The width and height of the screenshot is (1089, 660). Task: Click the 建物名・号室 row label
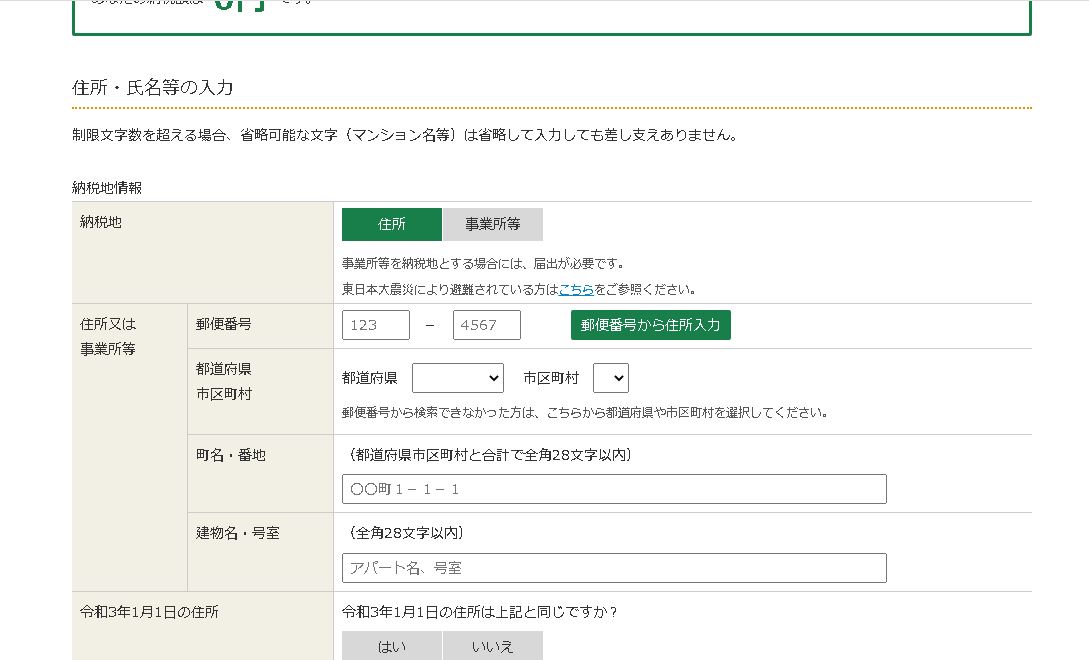coord(237,533)
